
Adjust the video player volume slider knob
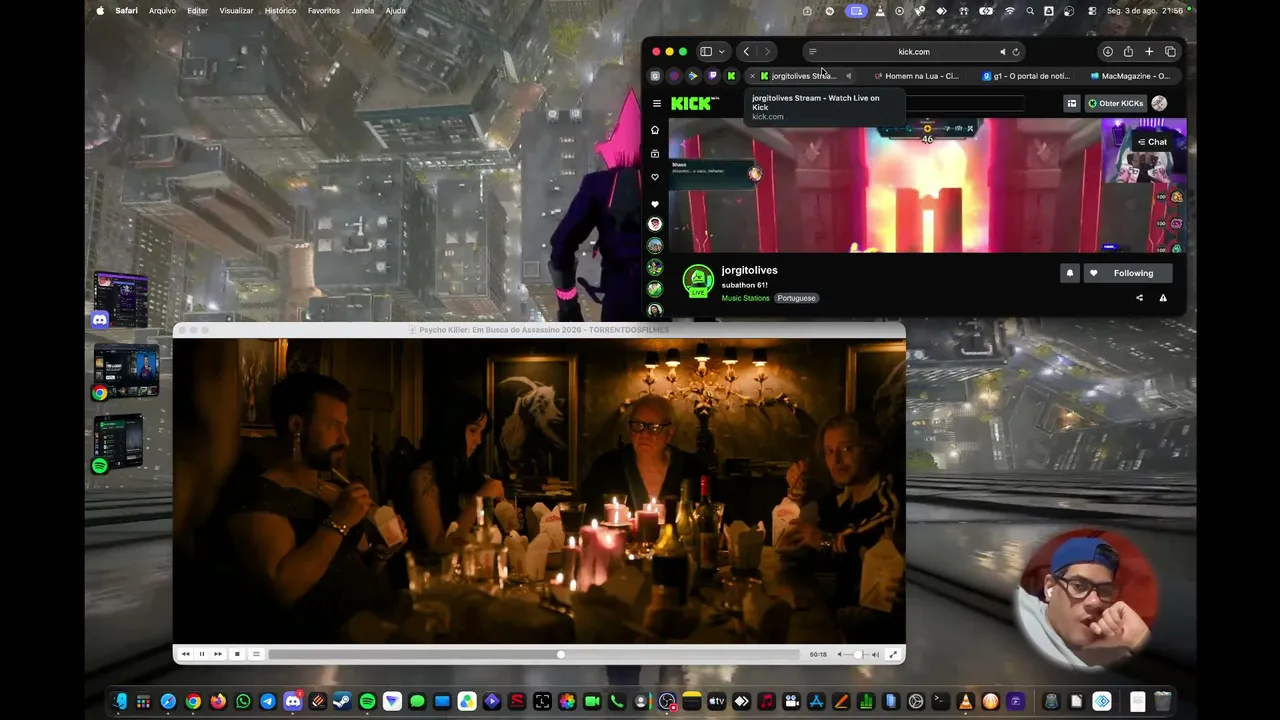coord(857,654)
